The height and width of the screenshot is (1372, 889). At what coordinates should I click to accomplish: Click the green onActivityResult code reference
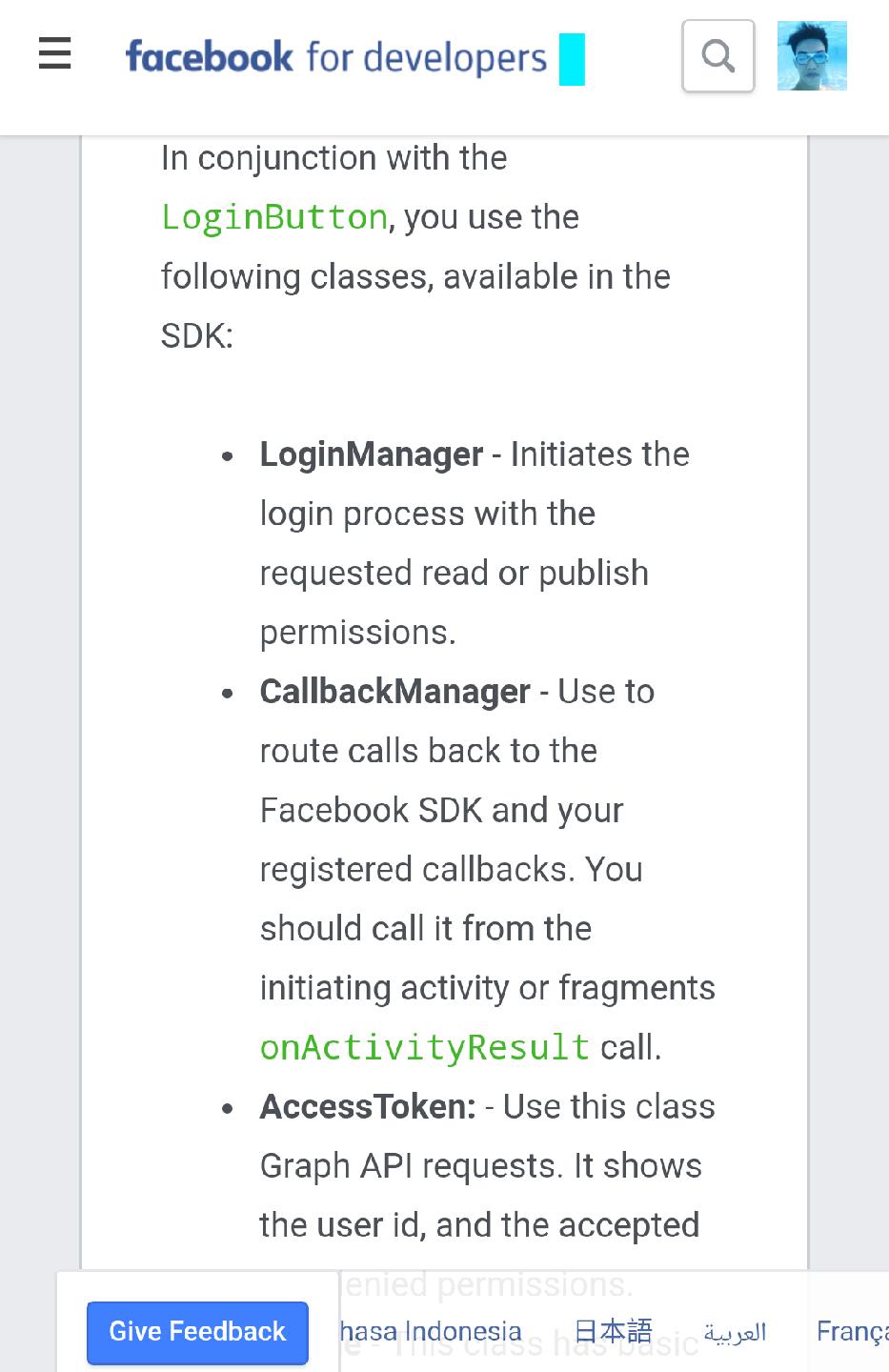pyautogui.click(x=425, y=1047)
